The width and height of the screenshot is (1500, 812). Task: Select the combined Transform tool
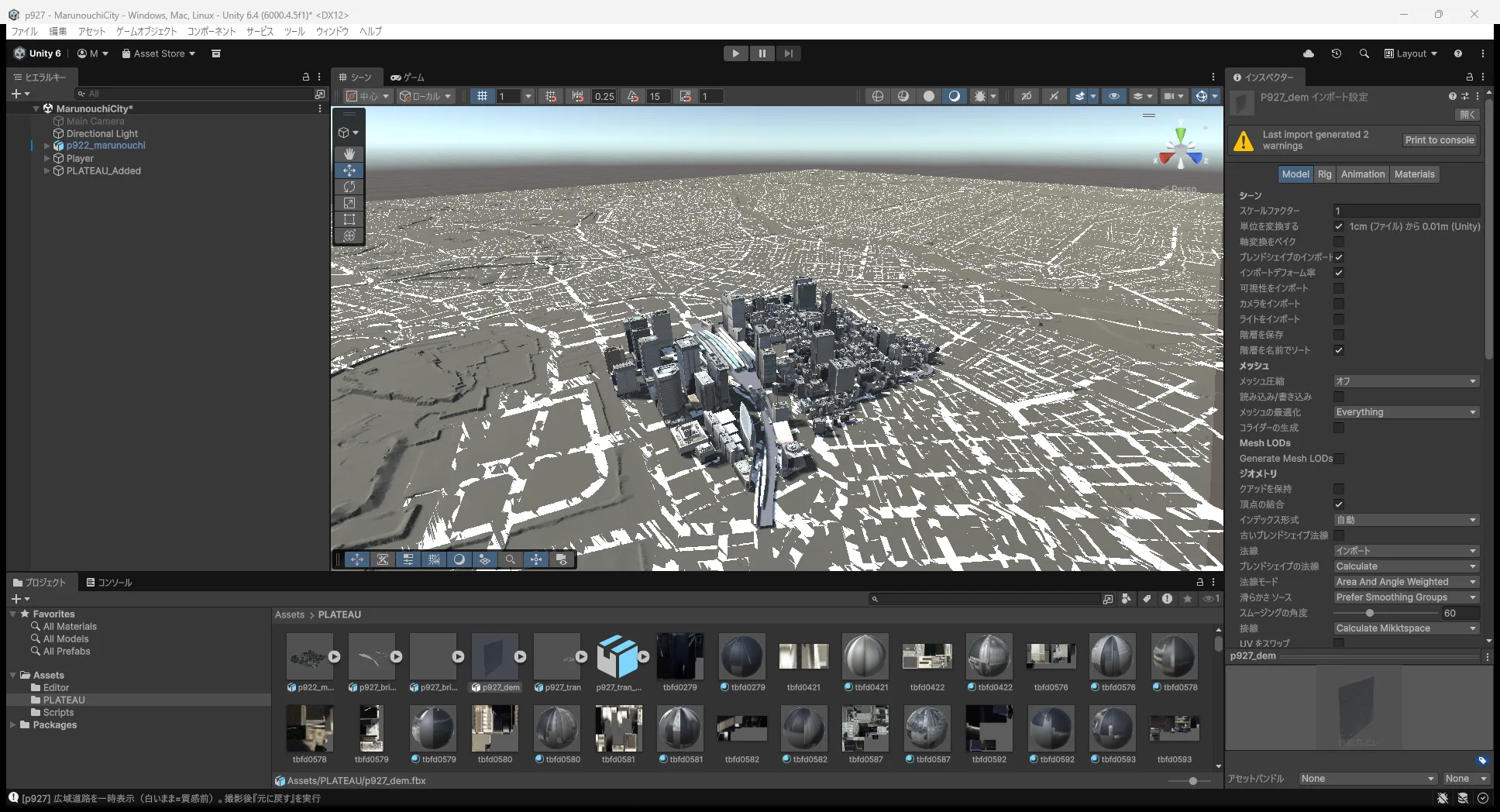[x=349, y=236]
